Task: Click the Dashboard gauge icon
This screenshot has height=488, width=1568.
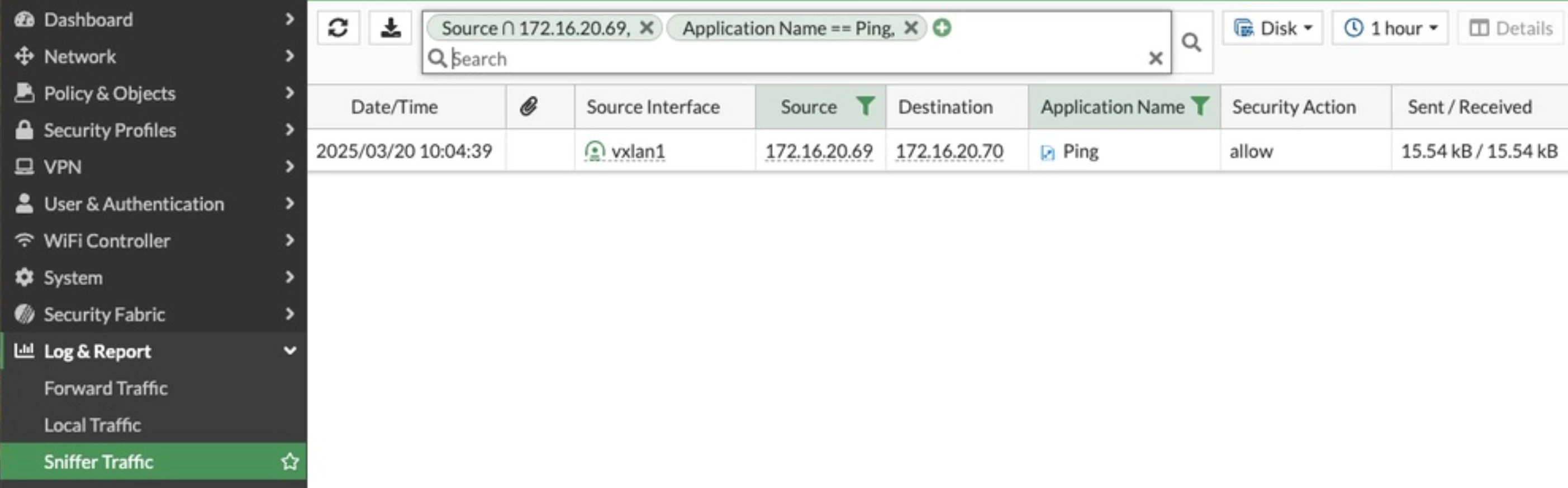Action: pyautogui.click(x=25, y=20)
